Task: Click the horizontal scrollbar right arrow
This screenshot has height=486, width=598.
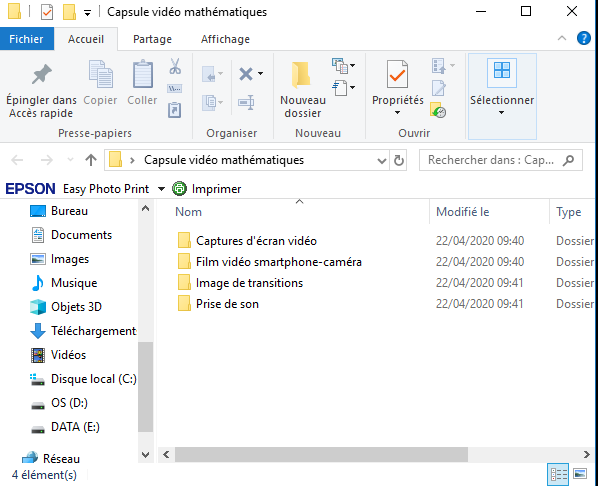Action: click(x=587, y=454)
